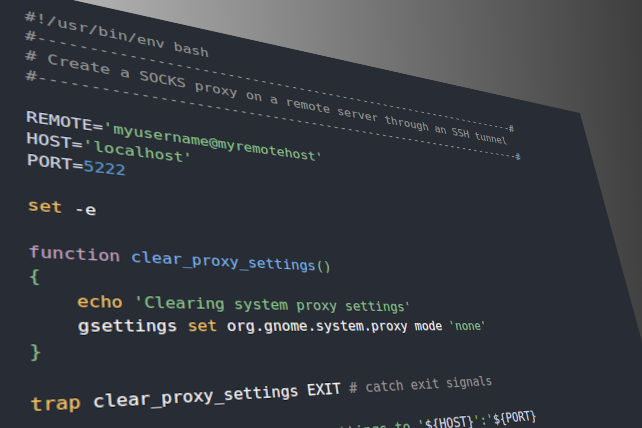Click the function name clear_proxy_settings() in its definition
Image resolution: width=642 pixels, height=428 pixels.
click(x=231, y=261)
